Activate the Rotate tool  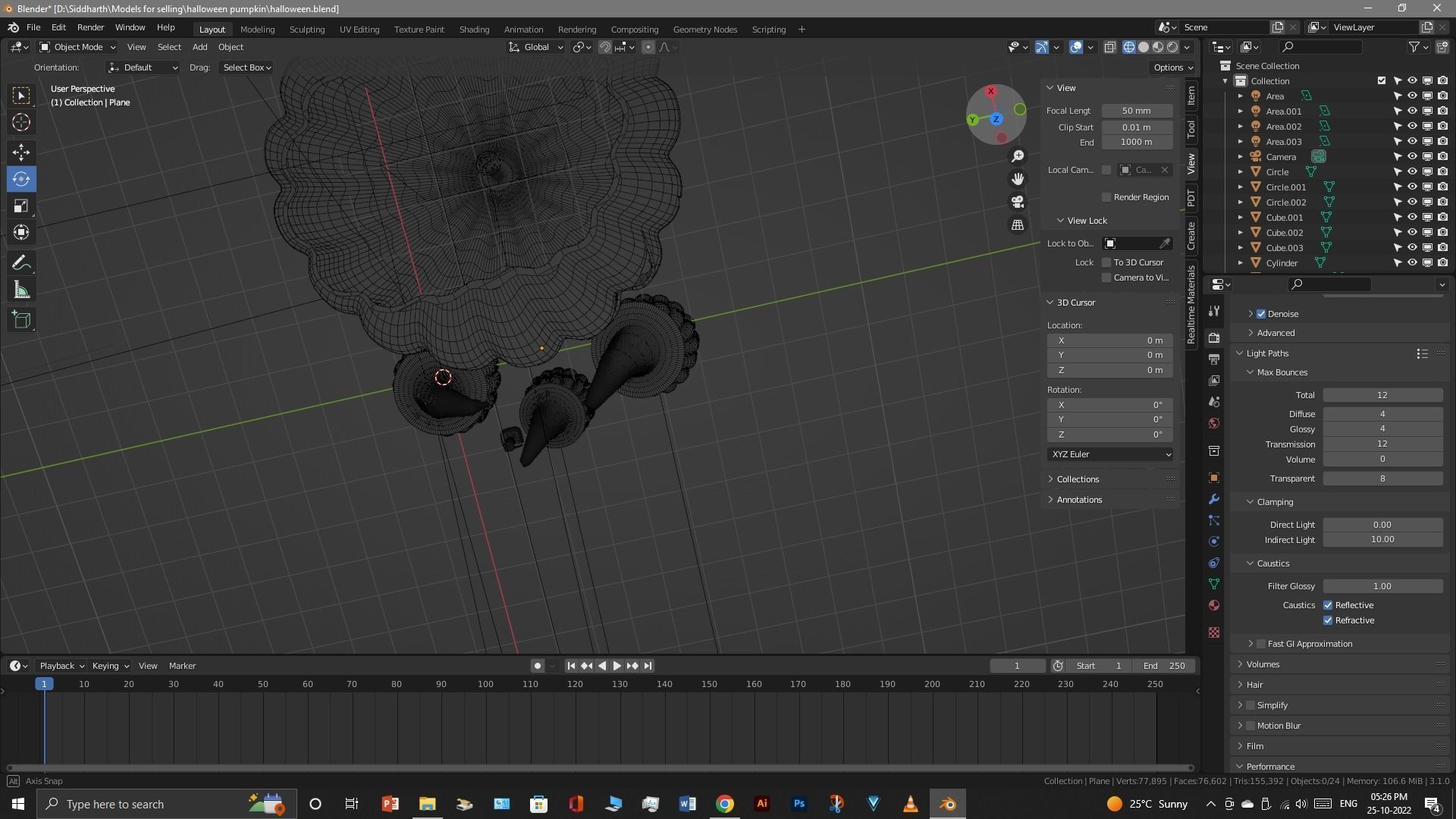(x=21, y=179)
